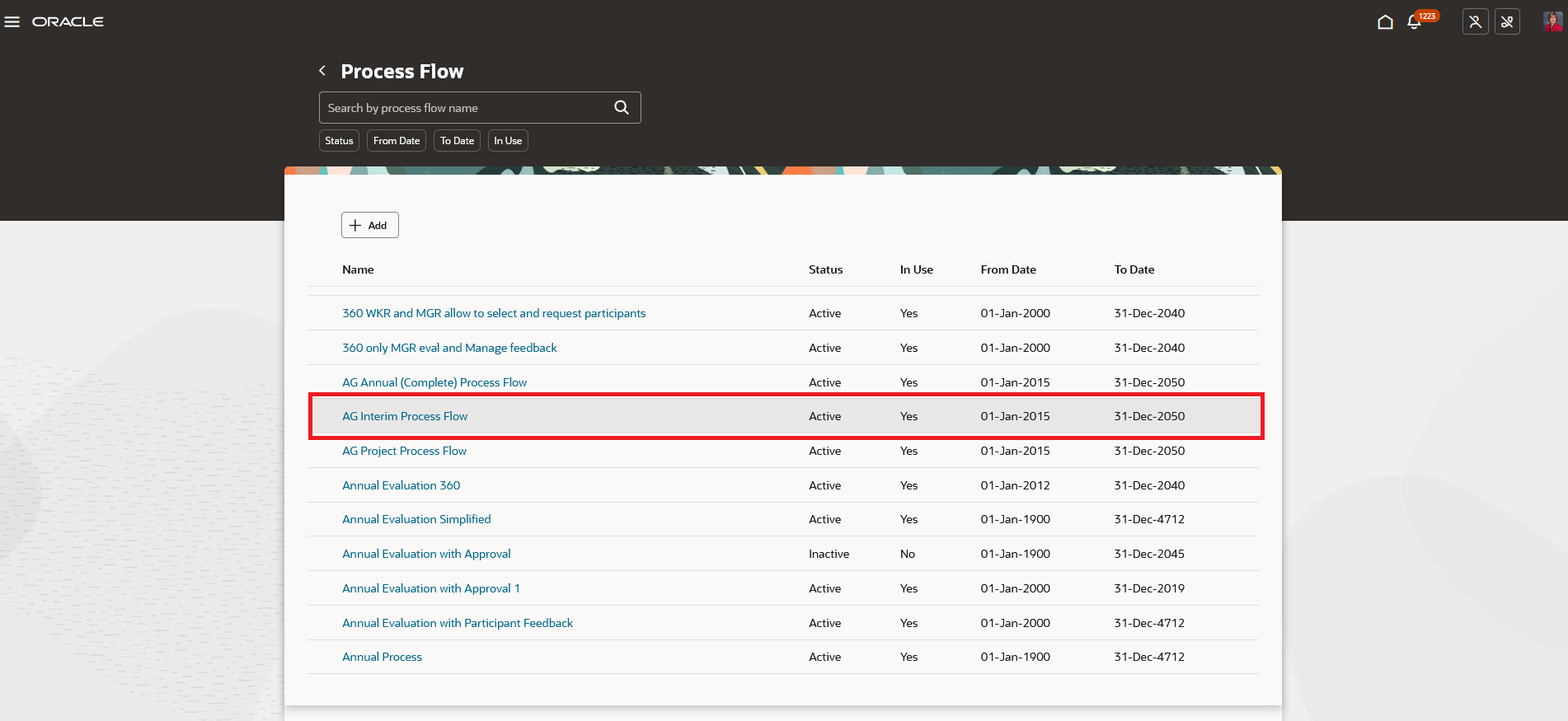Click the tools settings icon in header
The height and width of the screenshot is (721, 1568).
click(x=1507, y=21)
